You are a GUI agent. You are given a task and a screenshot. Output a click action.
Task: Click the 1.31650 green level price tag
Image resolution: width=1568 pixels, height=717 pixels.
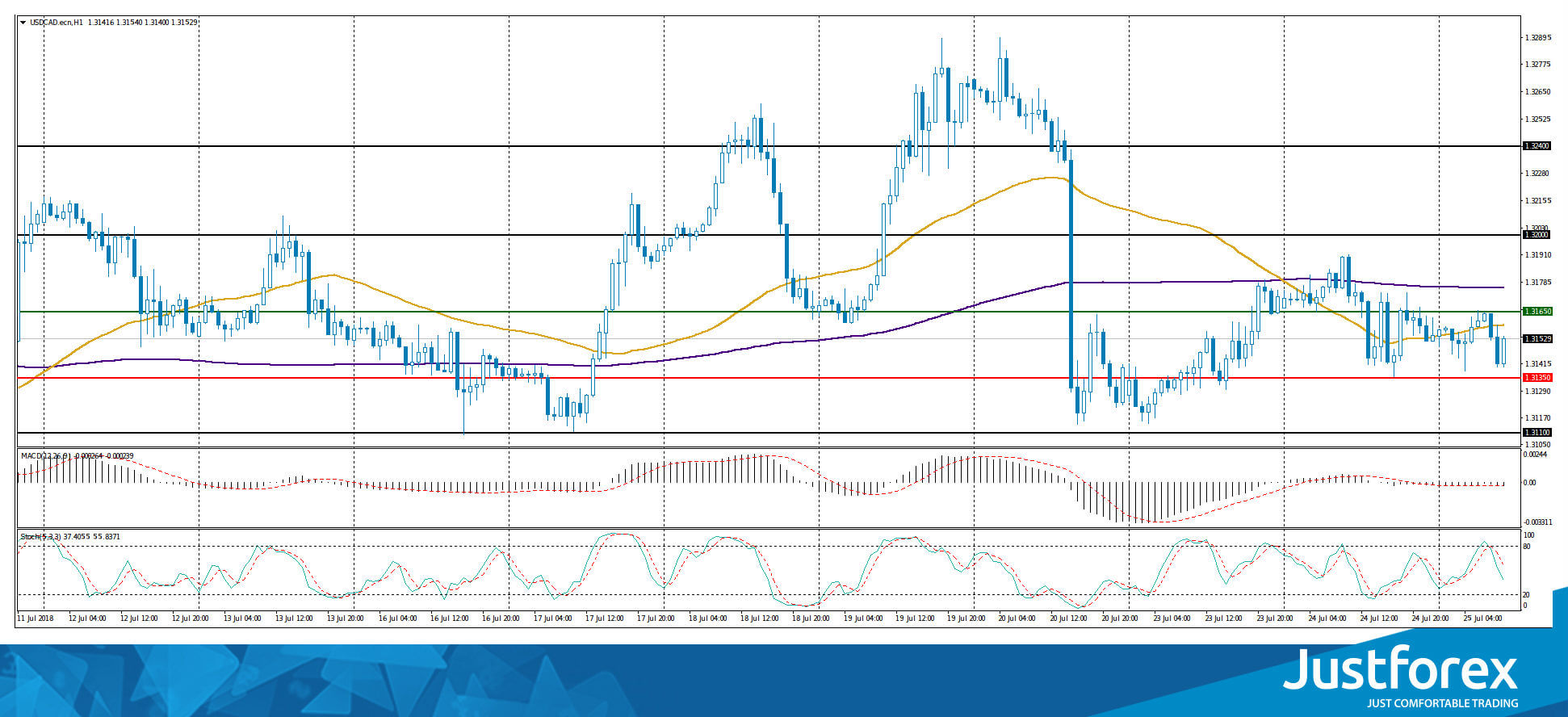1537,311
